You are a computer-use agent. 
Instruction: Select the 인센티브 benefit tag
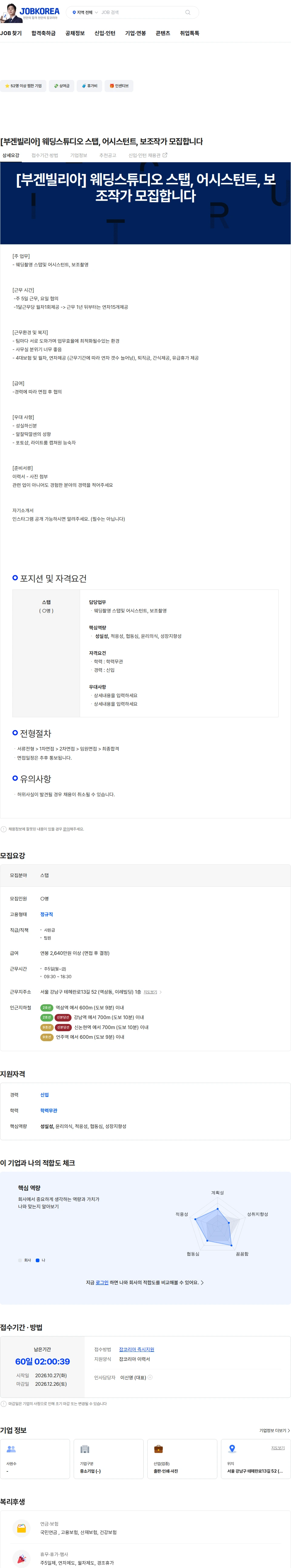point(119,86)
